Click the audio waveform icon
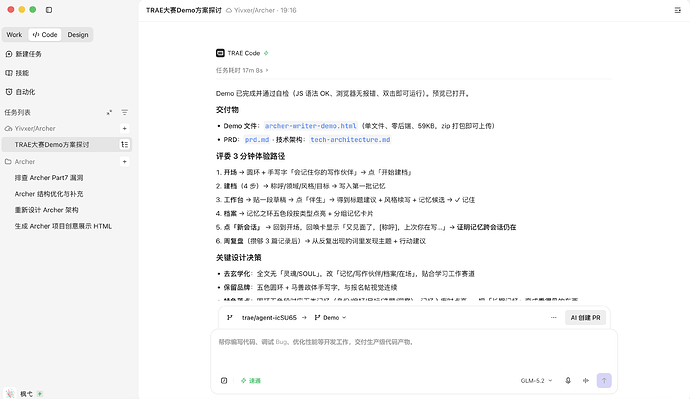This screenshot has width=690, height=399. (x=586, y=381)
